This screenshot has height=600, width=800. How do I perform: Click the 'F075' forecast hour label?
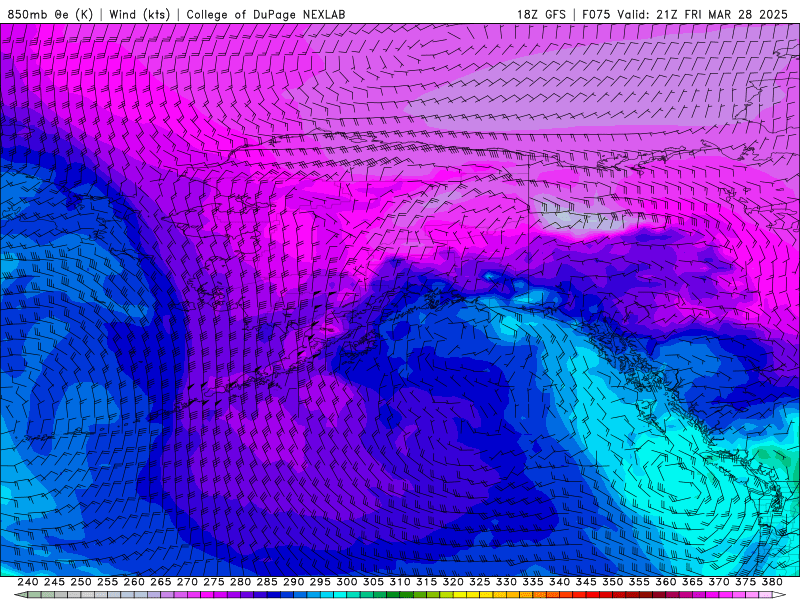pos(596,14)
